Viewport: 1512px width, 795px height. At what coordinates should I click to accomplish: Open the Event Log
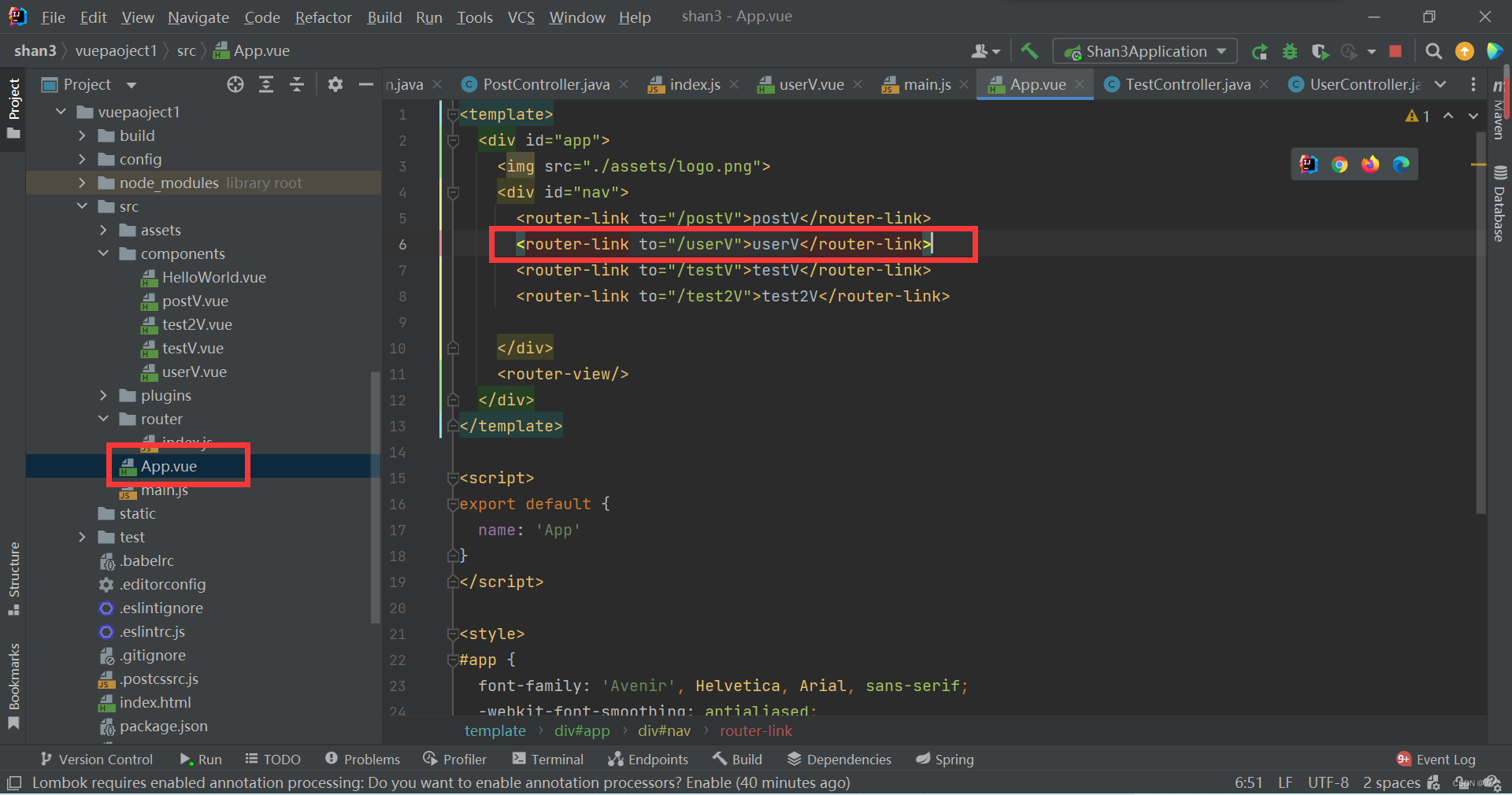point(1436,760)
